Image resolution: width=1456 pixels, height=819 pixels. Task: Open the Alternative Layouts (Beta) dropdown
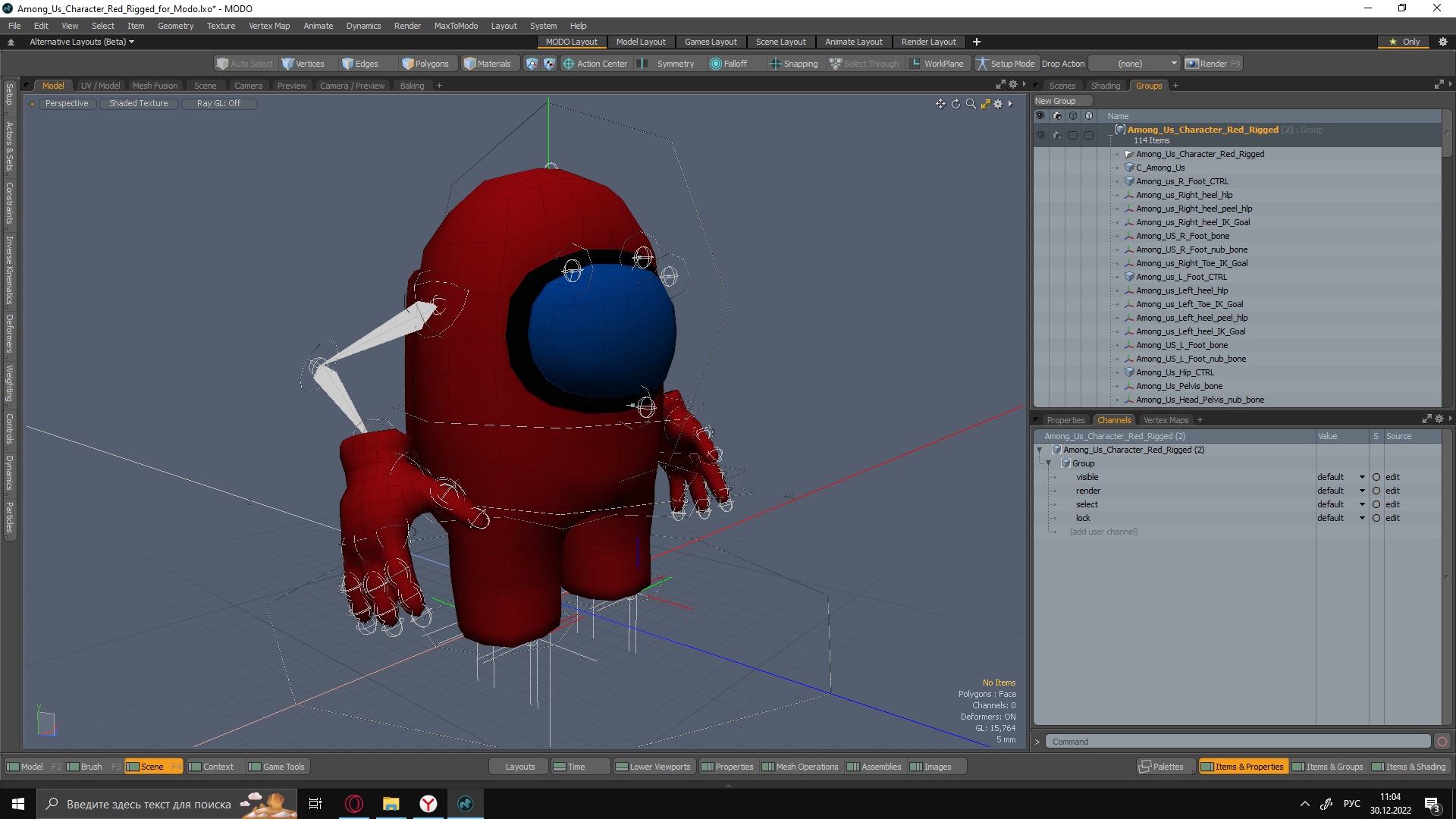tap(82, 42)
